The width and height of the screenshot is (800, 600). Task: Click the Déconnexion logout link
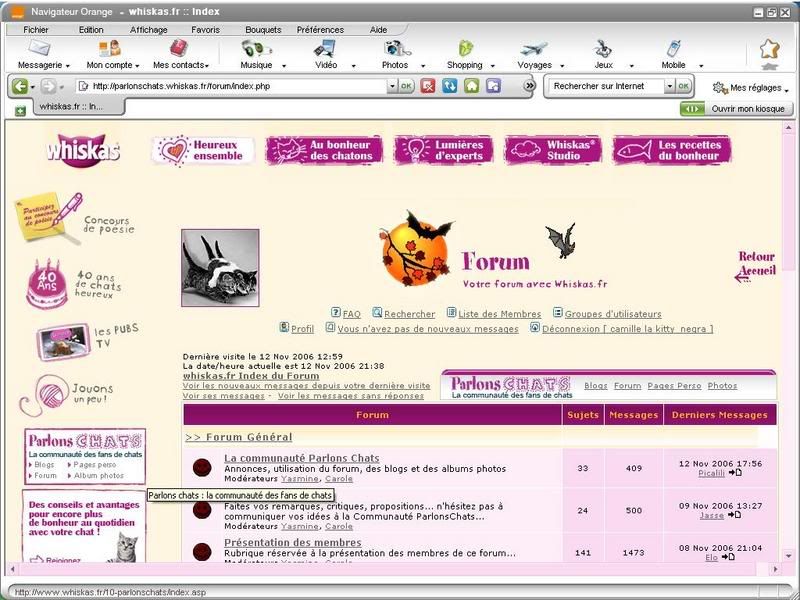click(x=628, y=329)
